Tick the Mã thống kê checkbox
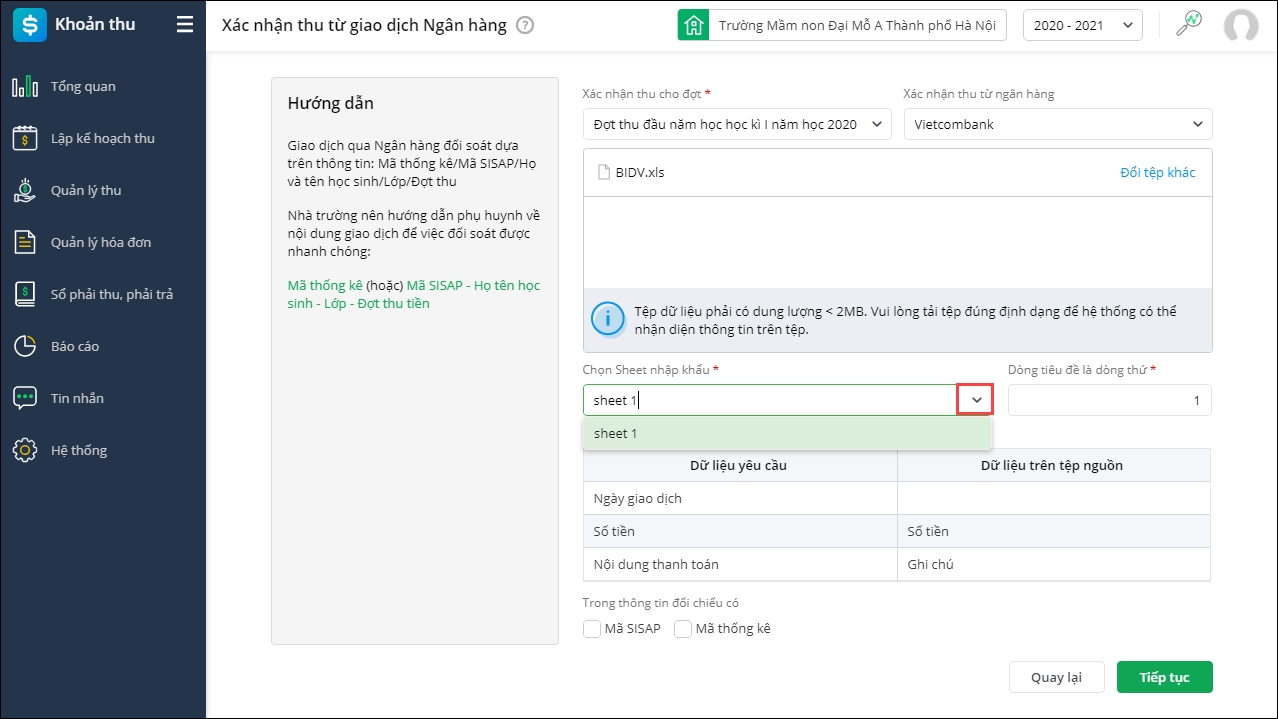Screen dimensions: 1278x719 (683, 629)
